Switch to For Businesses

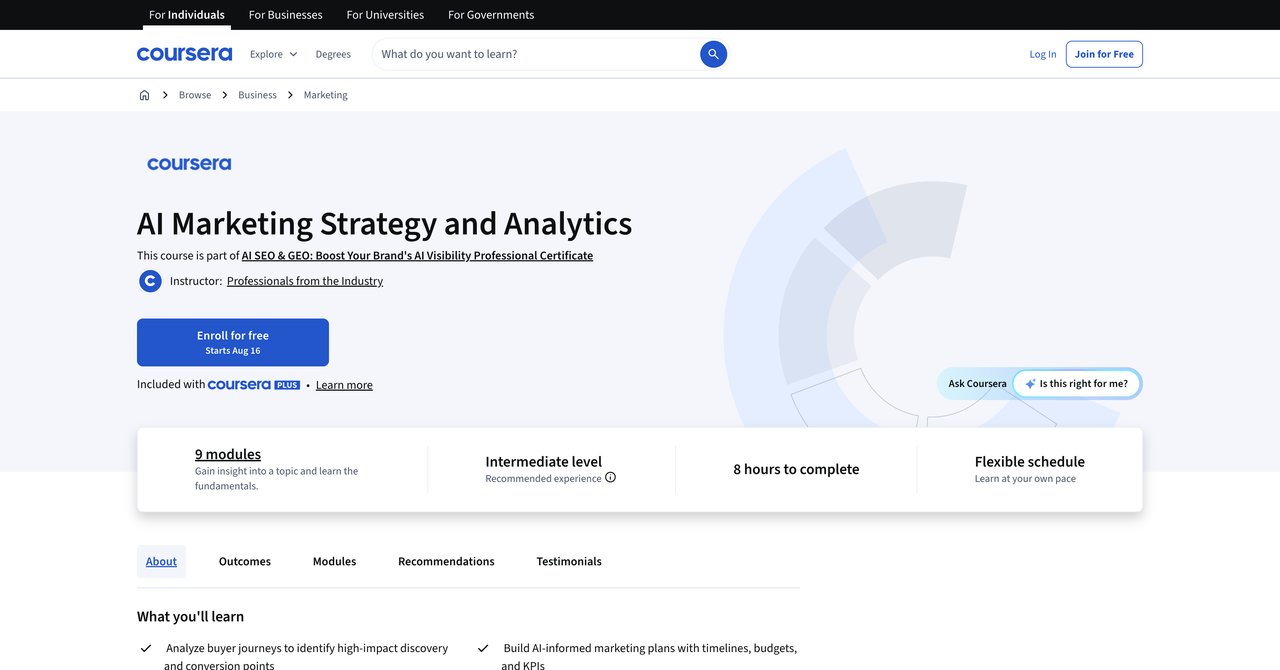pos(285,15)
